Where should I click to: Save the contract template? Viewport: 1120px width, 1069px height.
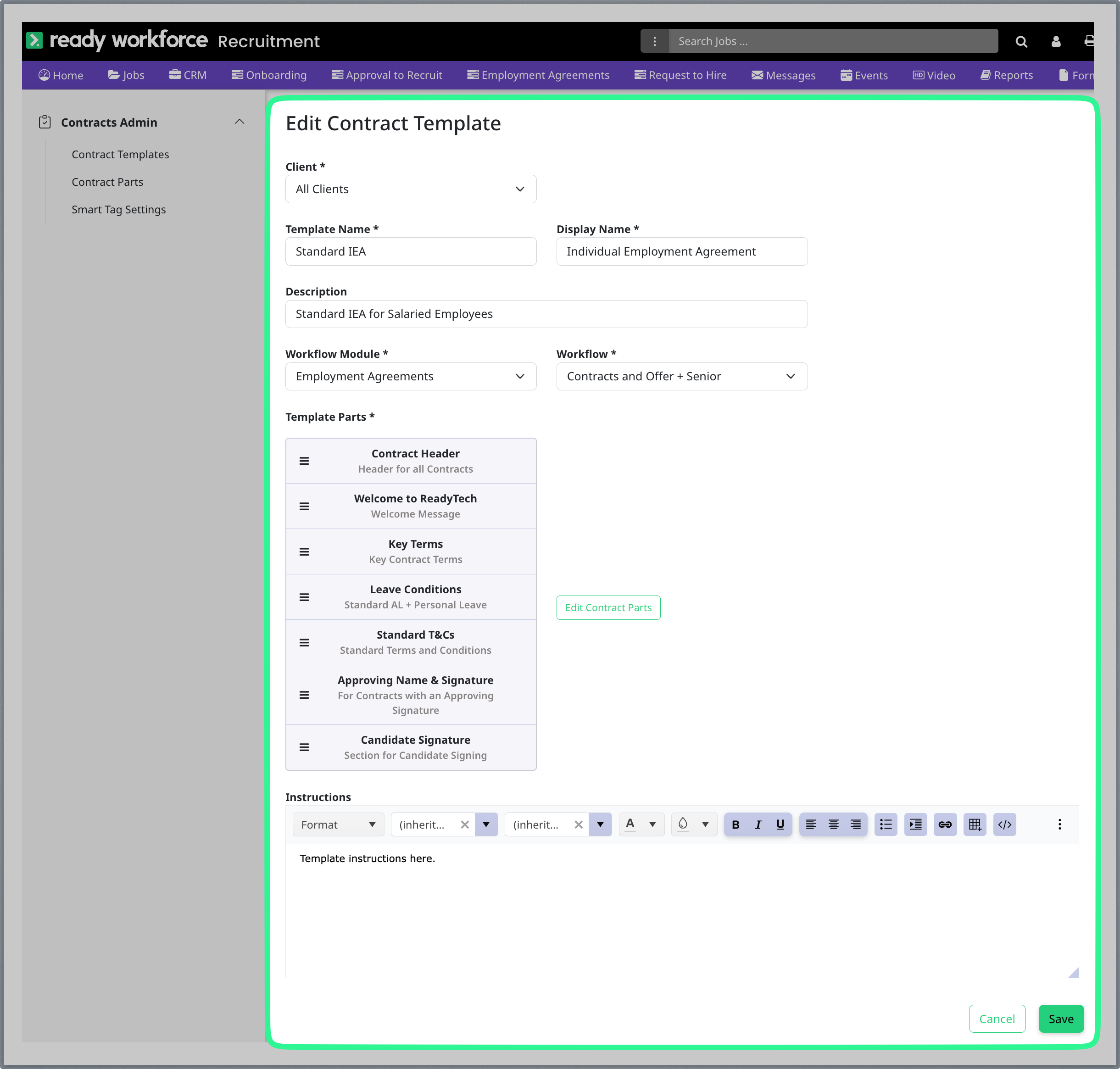pos(1061,1019)
